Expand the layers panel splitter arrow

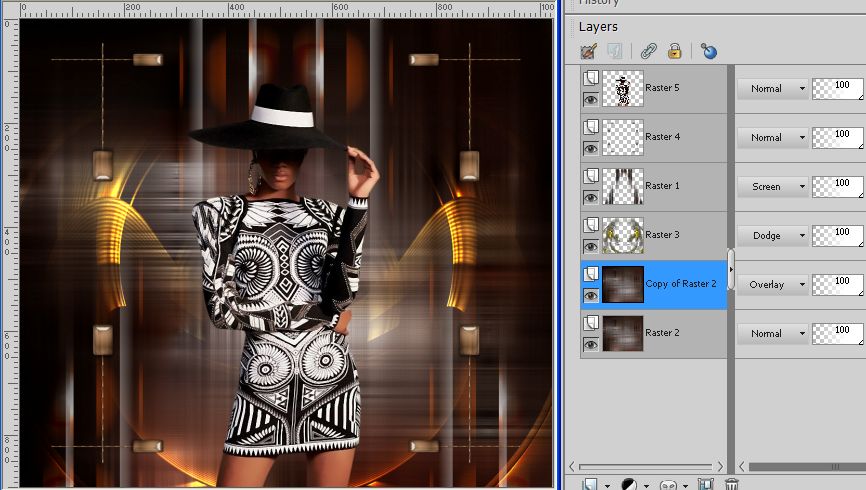(730, 268)
